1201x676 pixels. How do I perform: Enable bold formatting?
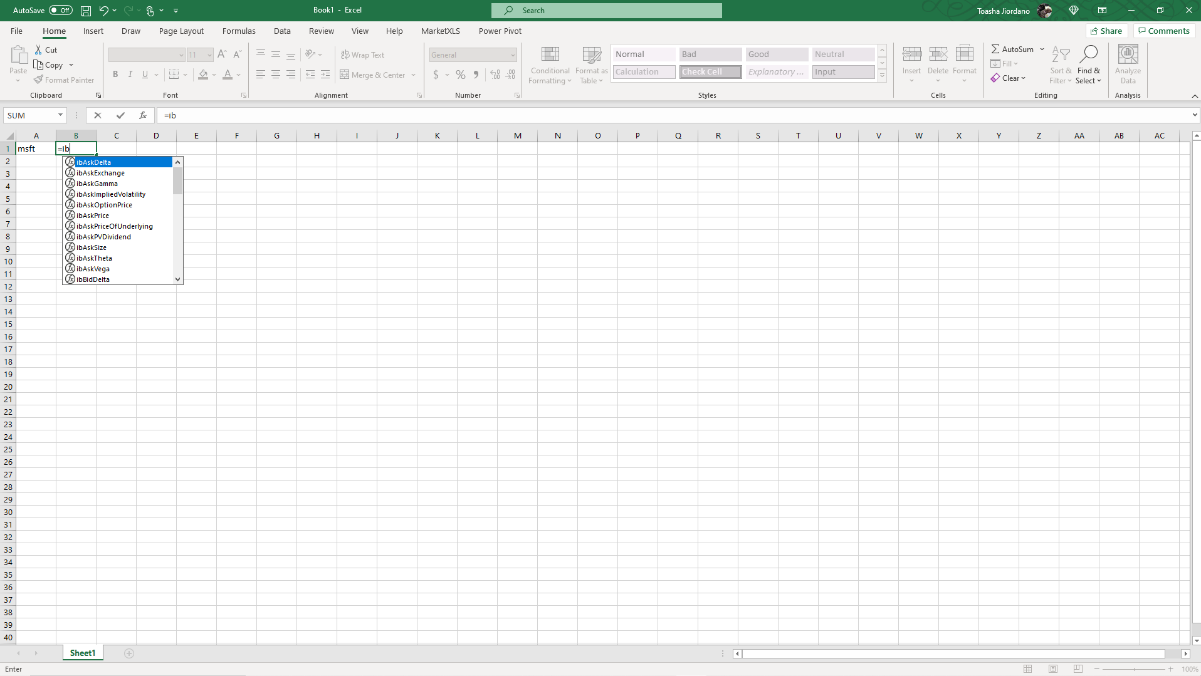pyautogui.click(x=115, y=75)
